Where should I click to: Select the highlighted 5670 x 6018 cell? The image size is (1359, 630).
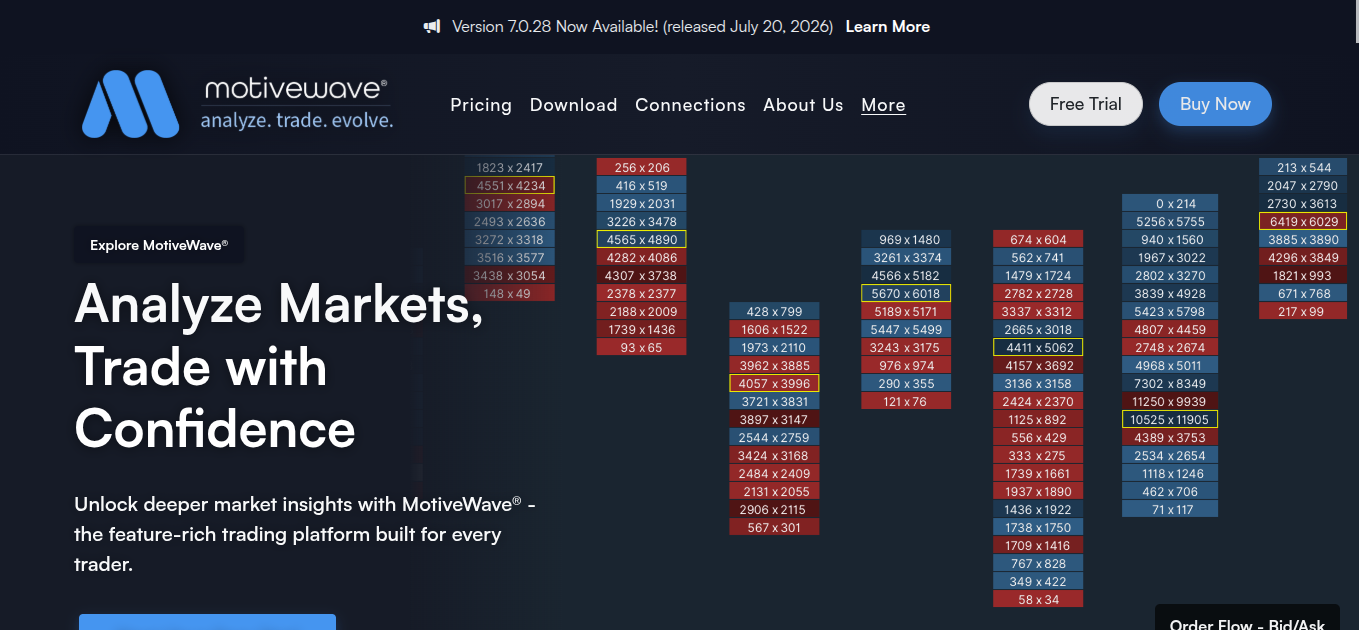(x=906, y=293)
